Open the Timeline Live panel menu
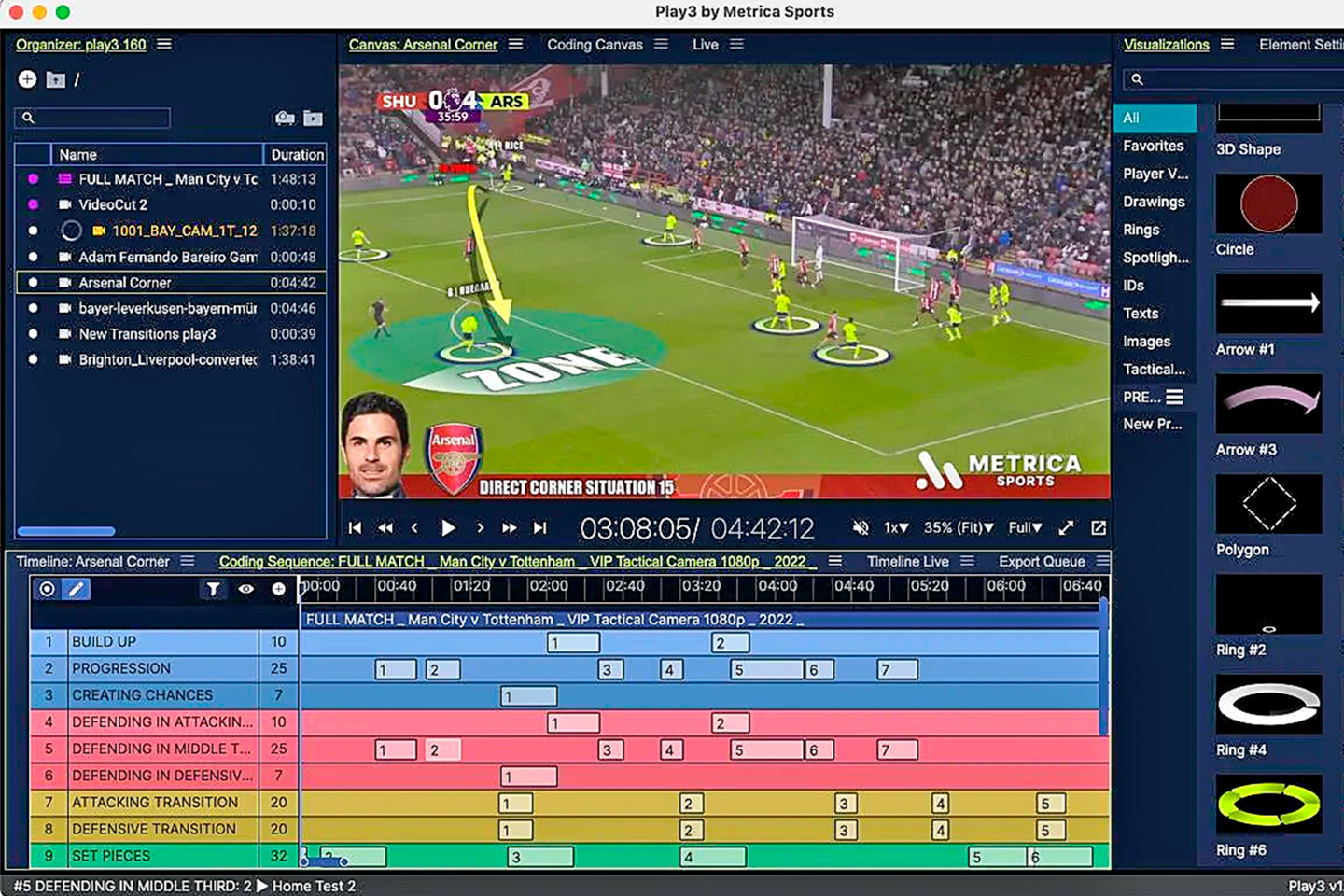The height and width of the screenshot is (896, 1344). coord(967,561)
